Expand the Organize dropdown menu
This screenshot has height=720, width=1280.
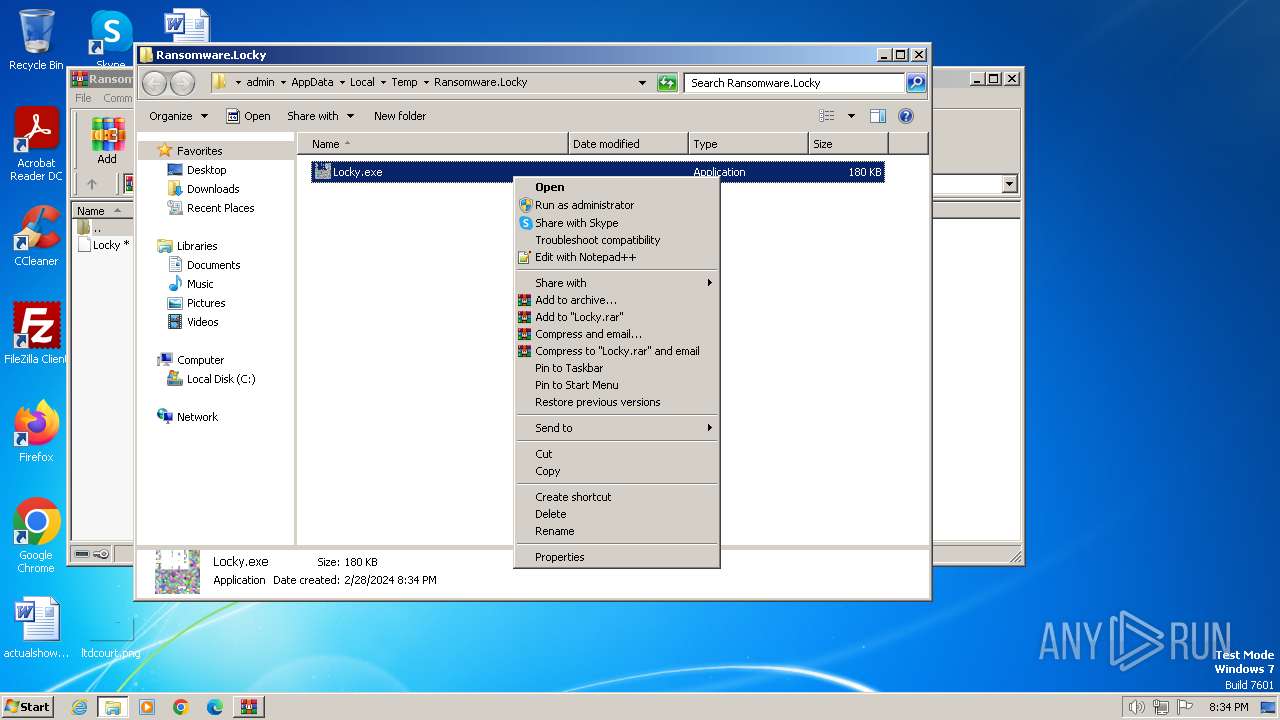pos(179,116)
